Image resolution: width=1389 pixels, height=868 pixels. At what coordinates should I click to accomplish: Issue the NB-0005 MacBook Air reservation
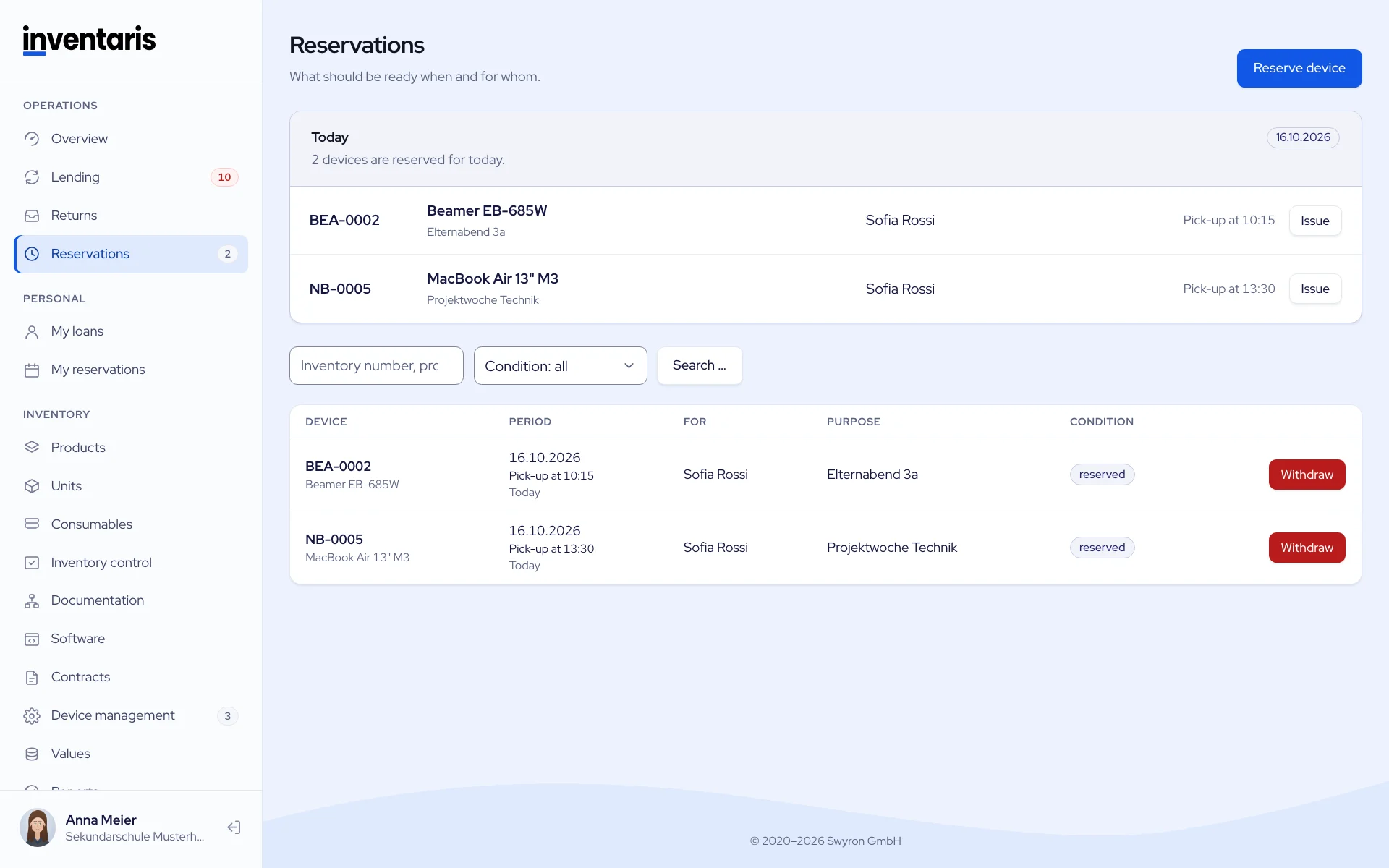(1315, 289)
